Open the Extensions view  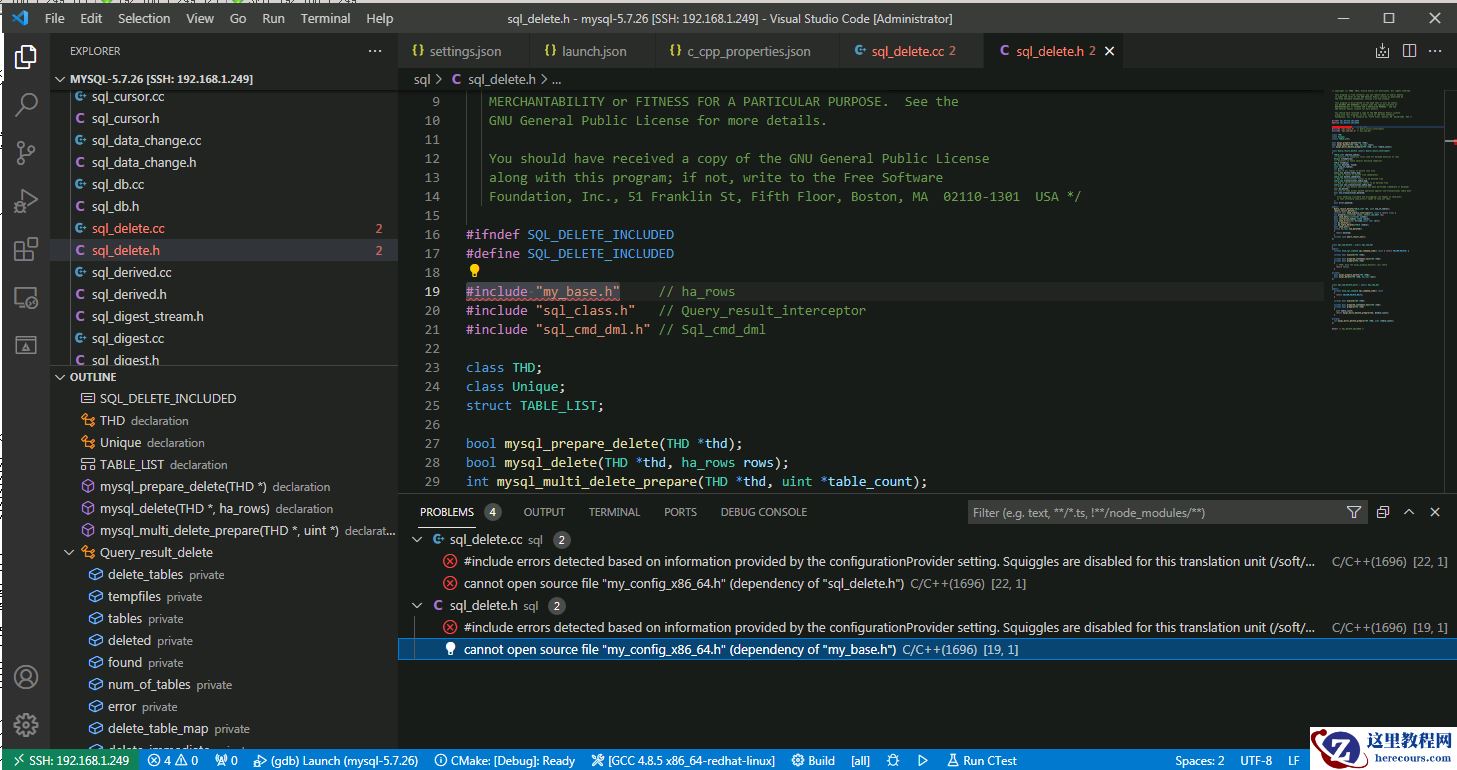(26, 250)
